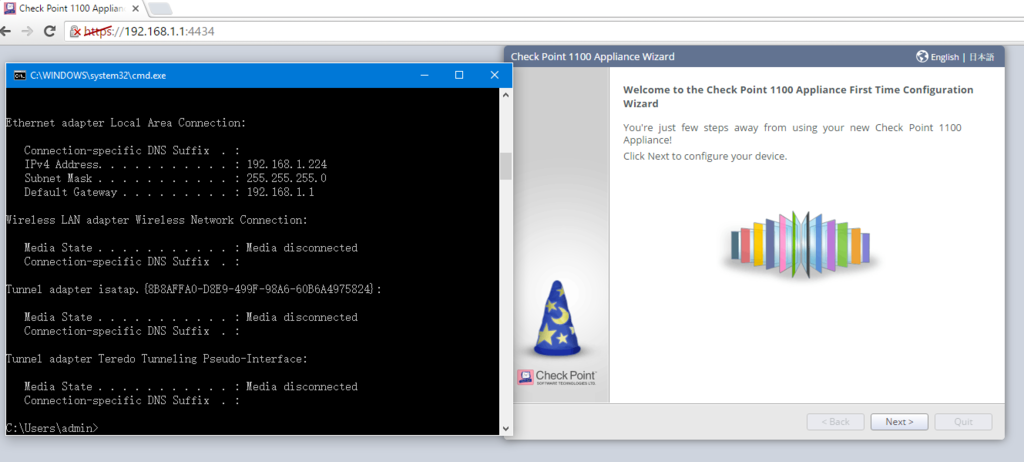Click the Check Point logo in wizard
1024x462 pixels.
pos(557,377)
